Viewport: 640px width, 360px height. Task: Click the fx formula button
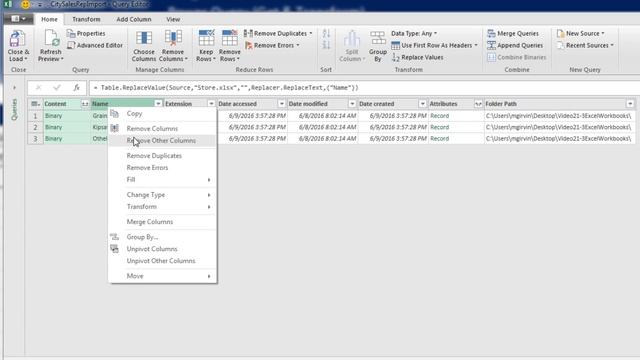click(76, 88)
